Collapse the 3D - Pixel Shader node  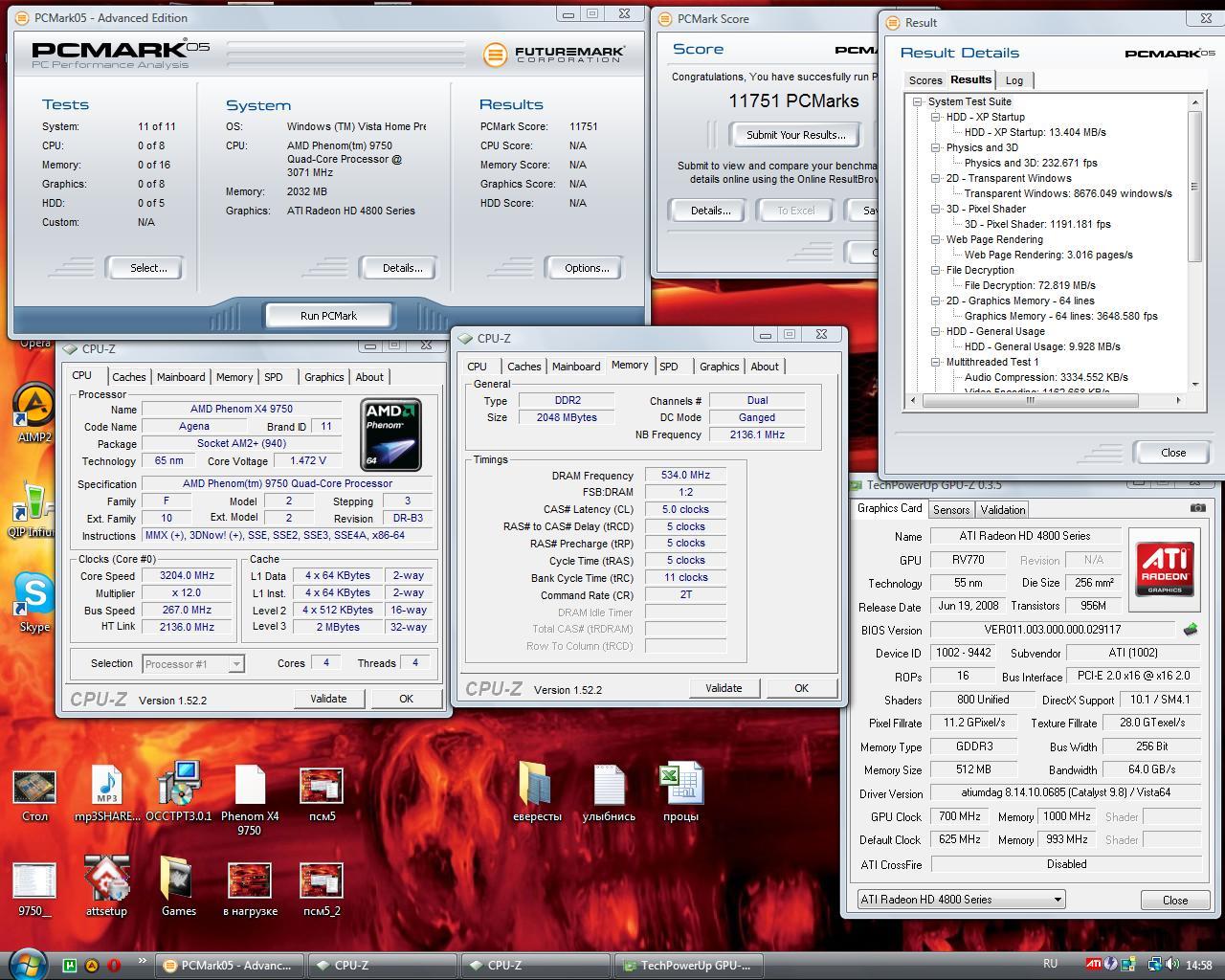[936, 209]
